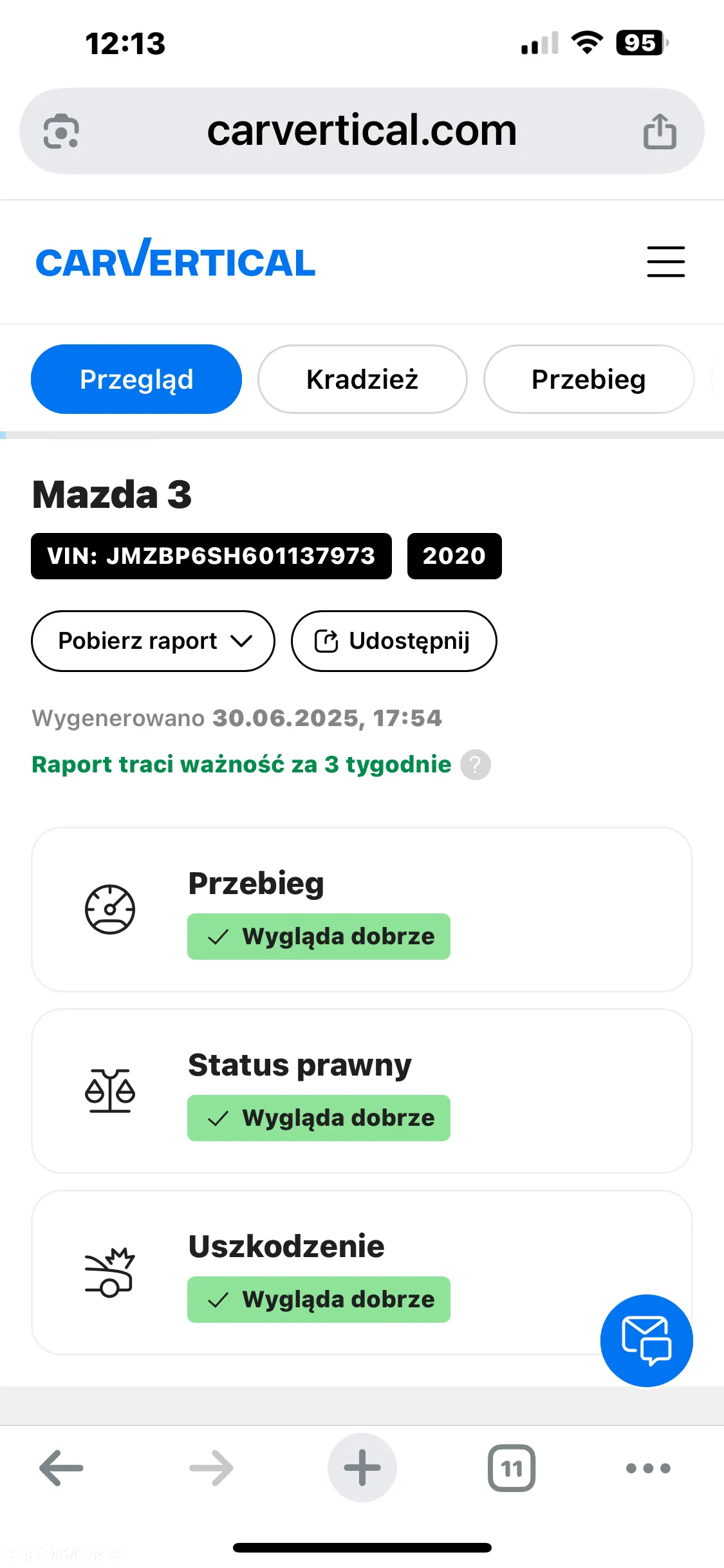
Task: Open the browser more options dots
Action: pyautogui.click(x=648, y=1468)
